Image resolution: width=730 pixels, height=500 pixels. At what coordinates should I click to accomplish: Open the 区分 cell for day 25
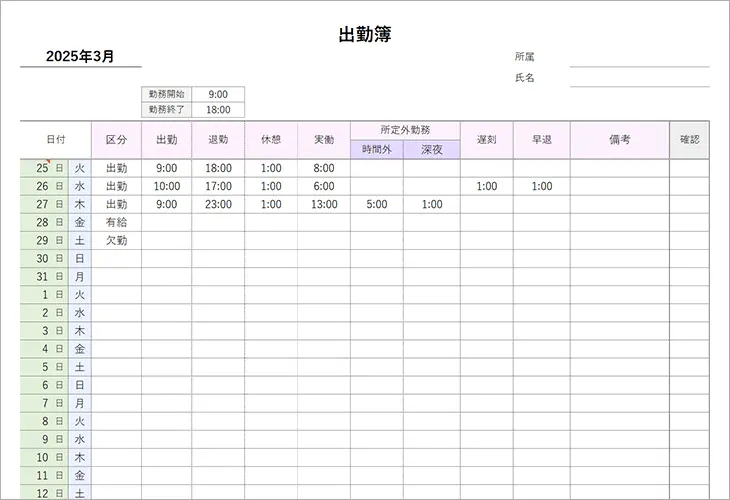click(x=117, y=168)
